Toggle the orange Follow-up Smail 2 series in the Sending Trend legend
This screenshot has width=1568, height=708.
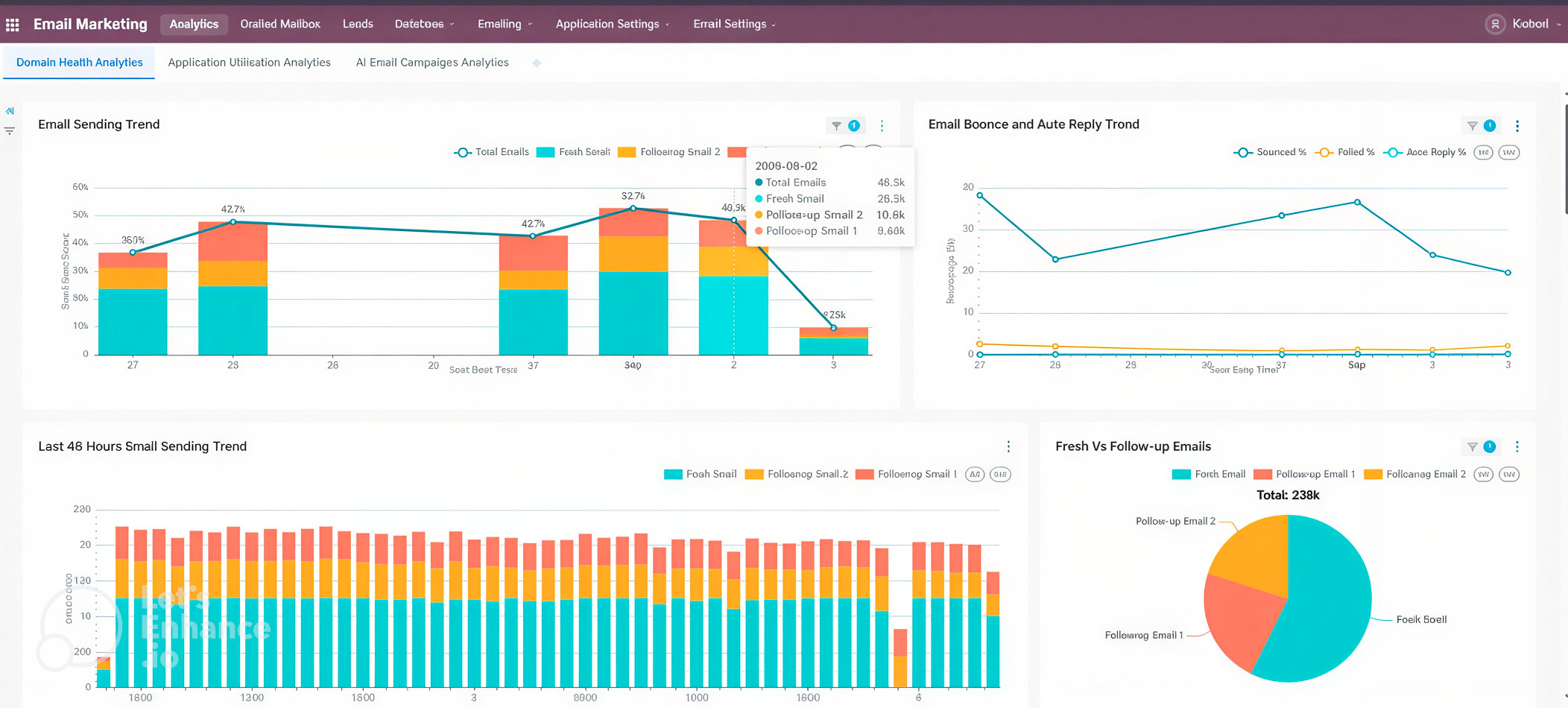pos(669,152)
